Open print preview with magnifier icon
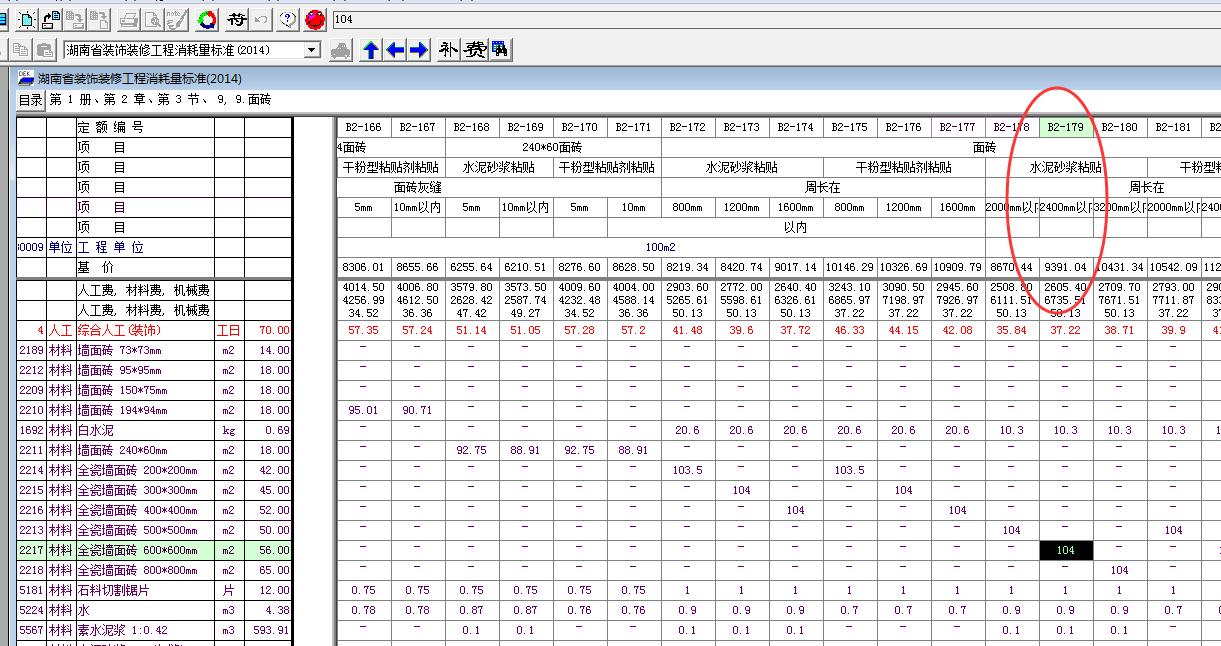Image resolution: width=1221 pixels, height=646 pixels. (x=152, y=19)
